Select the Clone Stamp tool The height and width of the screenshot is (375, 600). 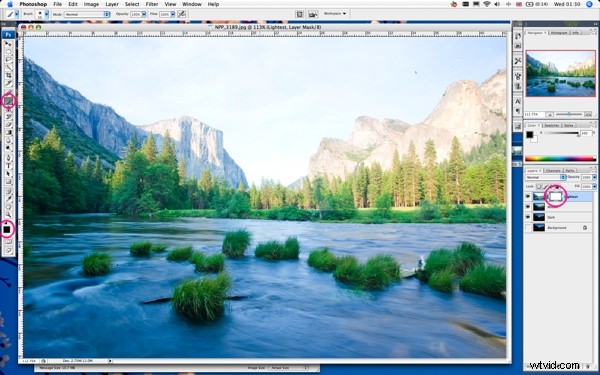[x=8, y=109]
